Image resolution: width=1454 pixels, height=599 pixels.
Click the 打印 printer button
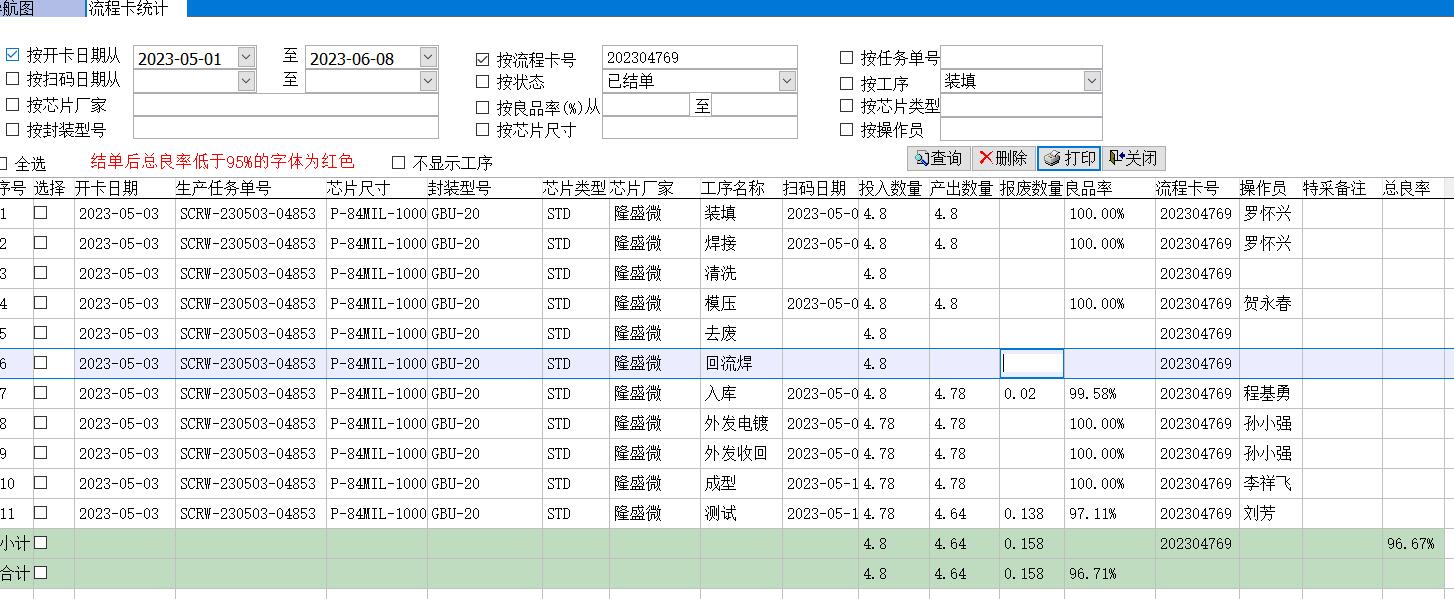click(1069, 158)
